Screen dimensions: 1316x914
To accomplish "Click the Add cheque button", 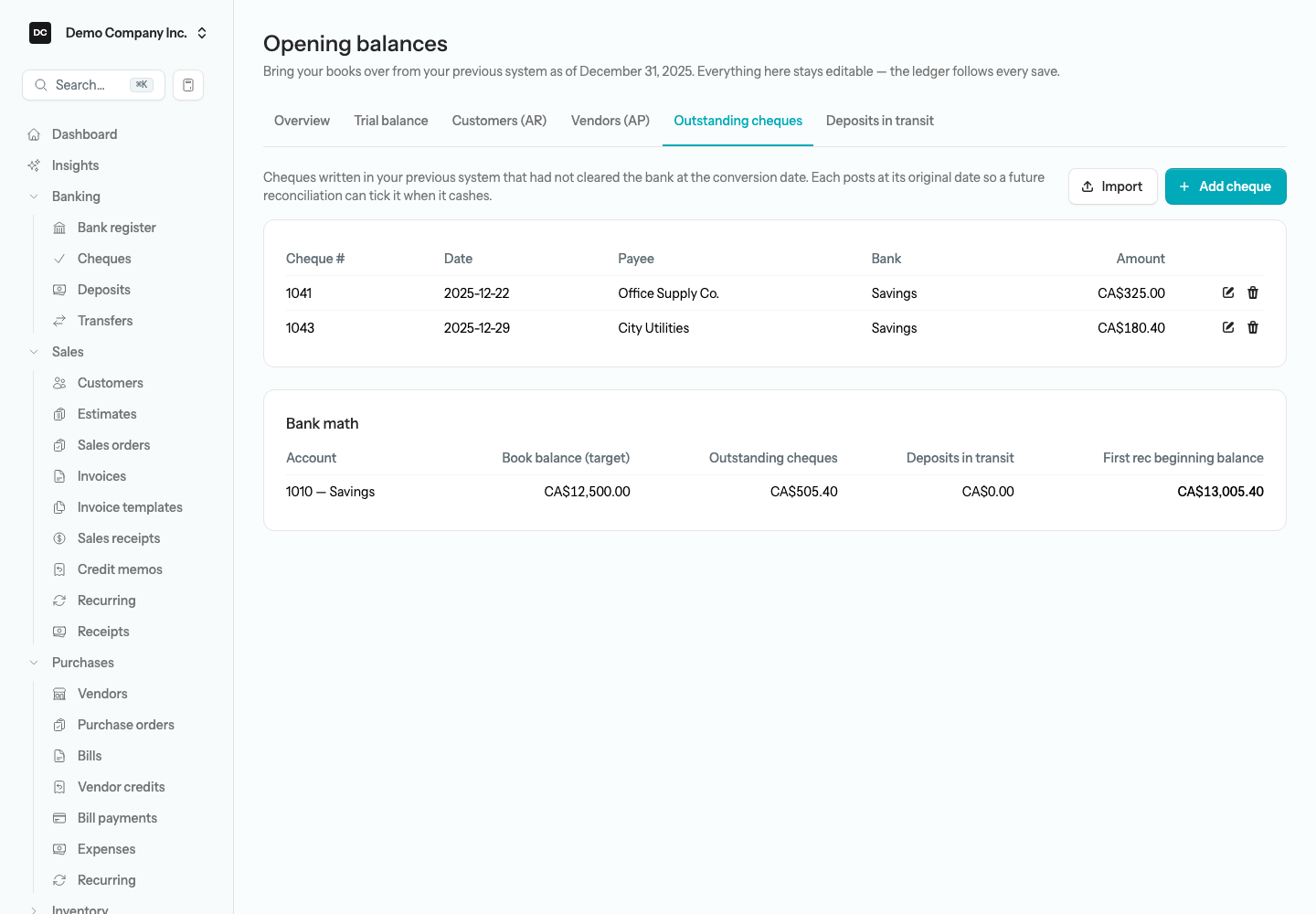I will click(1226, 186).
